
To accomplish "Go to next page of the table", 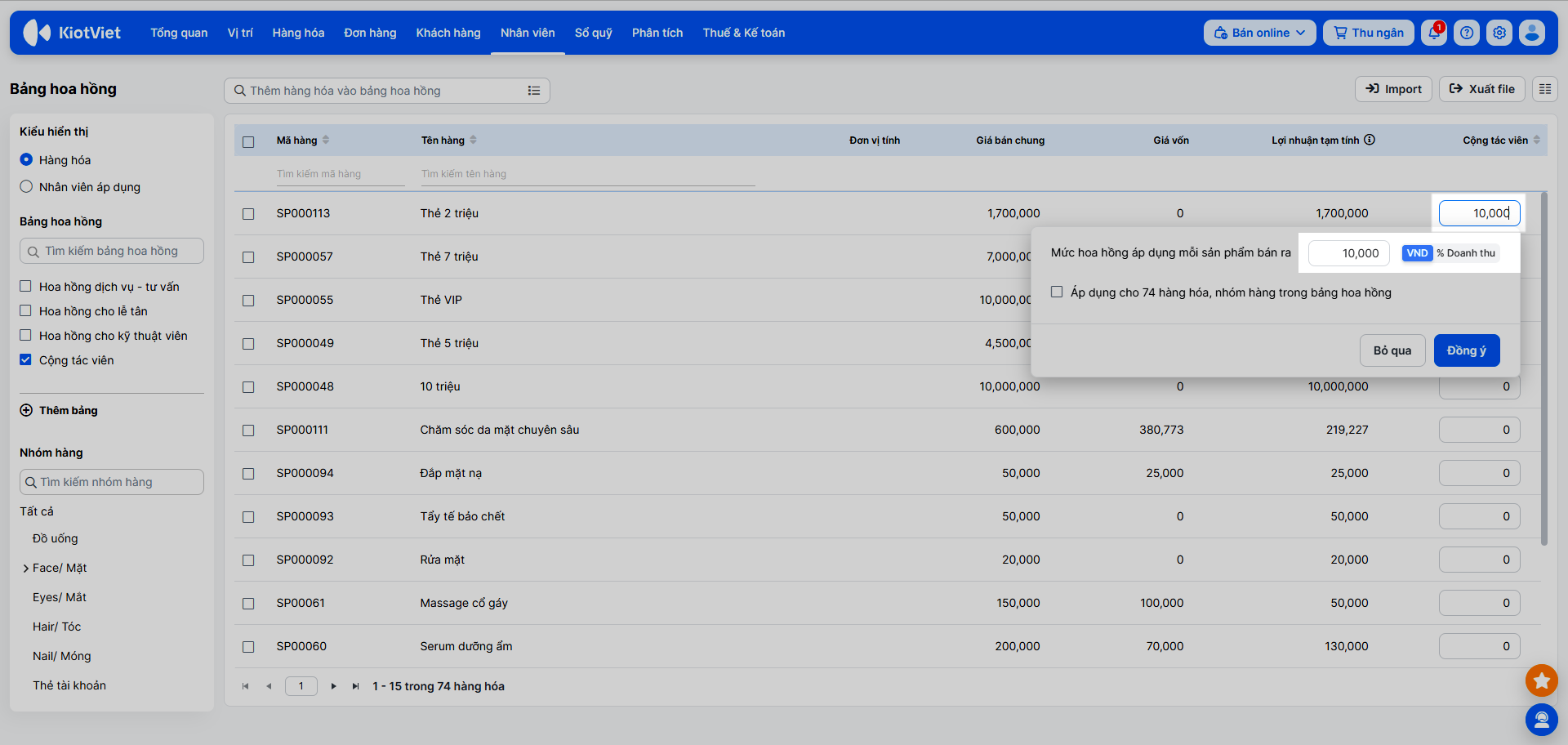I will click(333, 686).
